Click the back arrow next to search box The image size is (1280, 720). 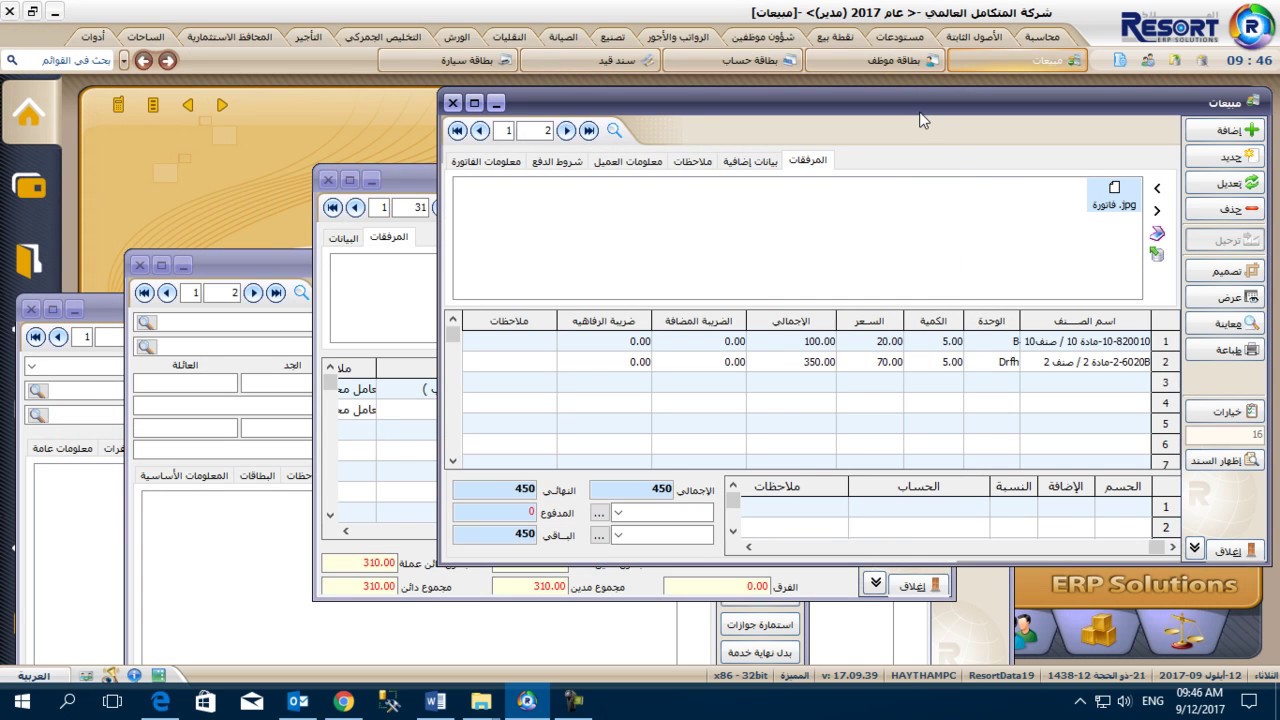pos(144,61)
